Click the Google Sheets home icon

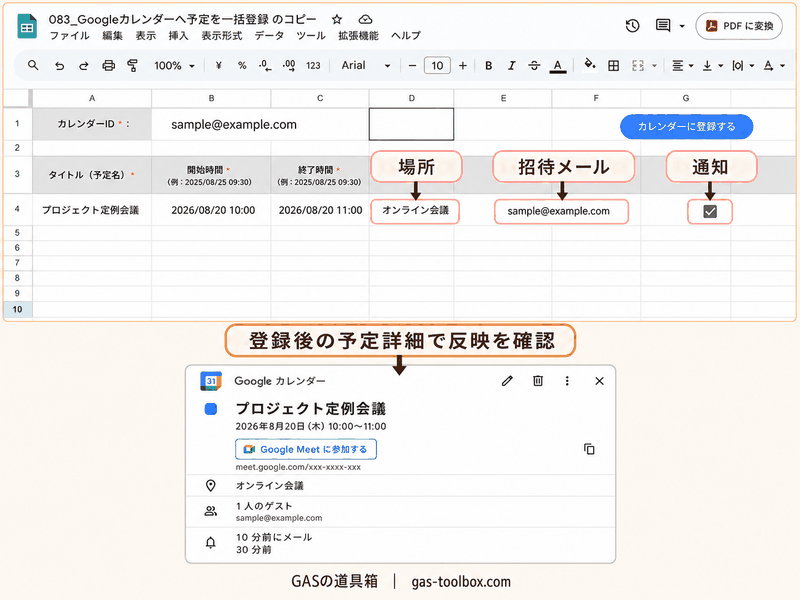click(x=27, y=27)
